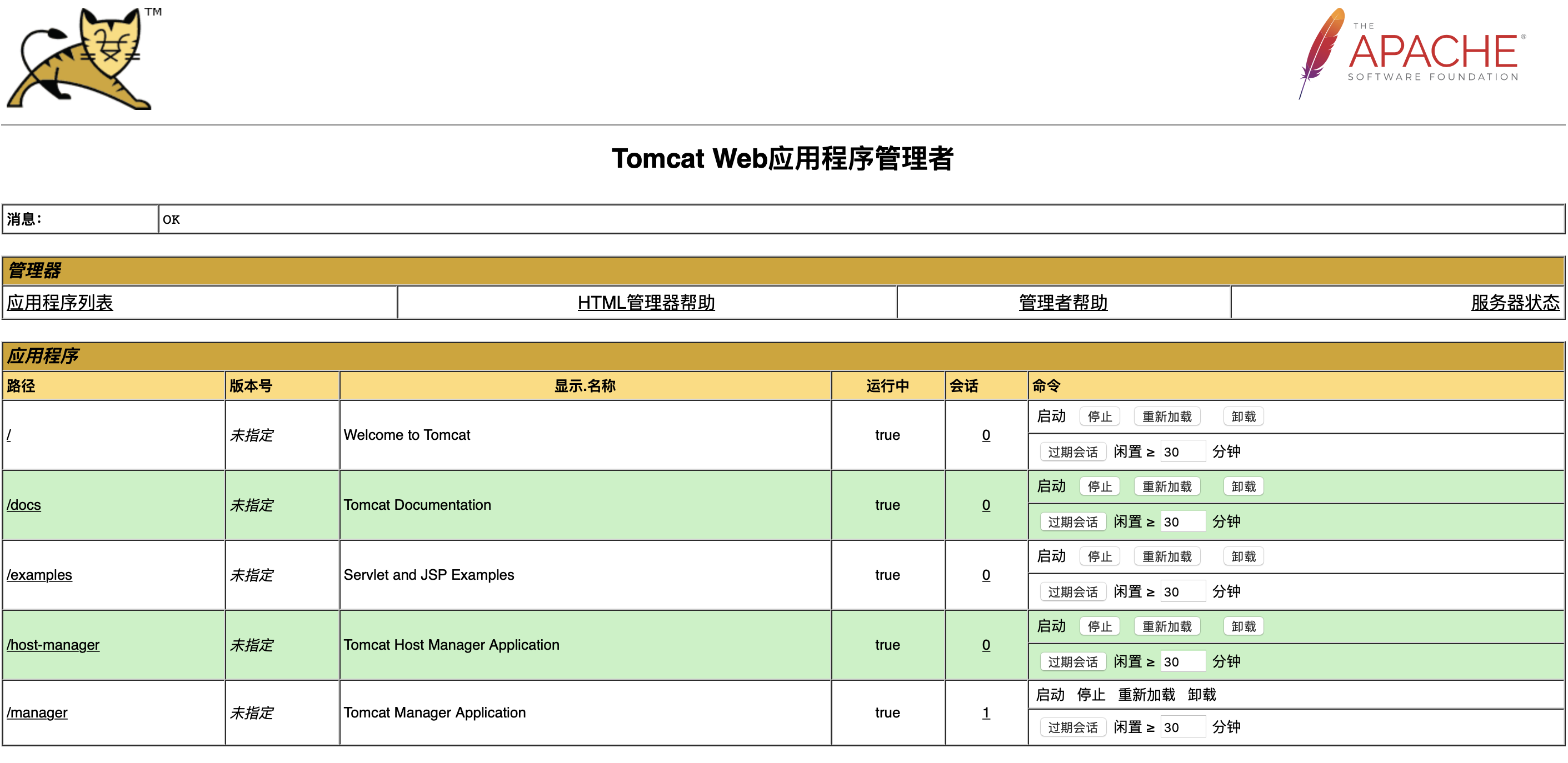Reload the Tomcat Documentation app

point(1167,487)
